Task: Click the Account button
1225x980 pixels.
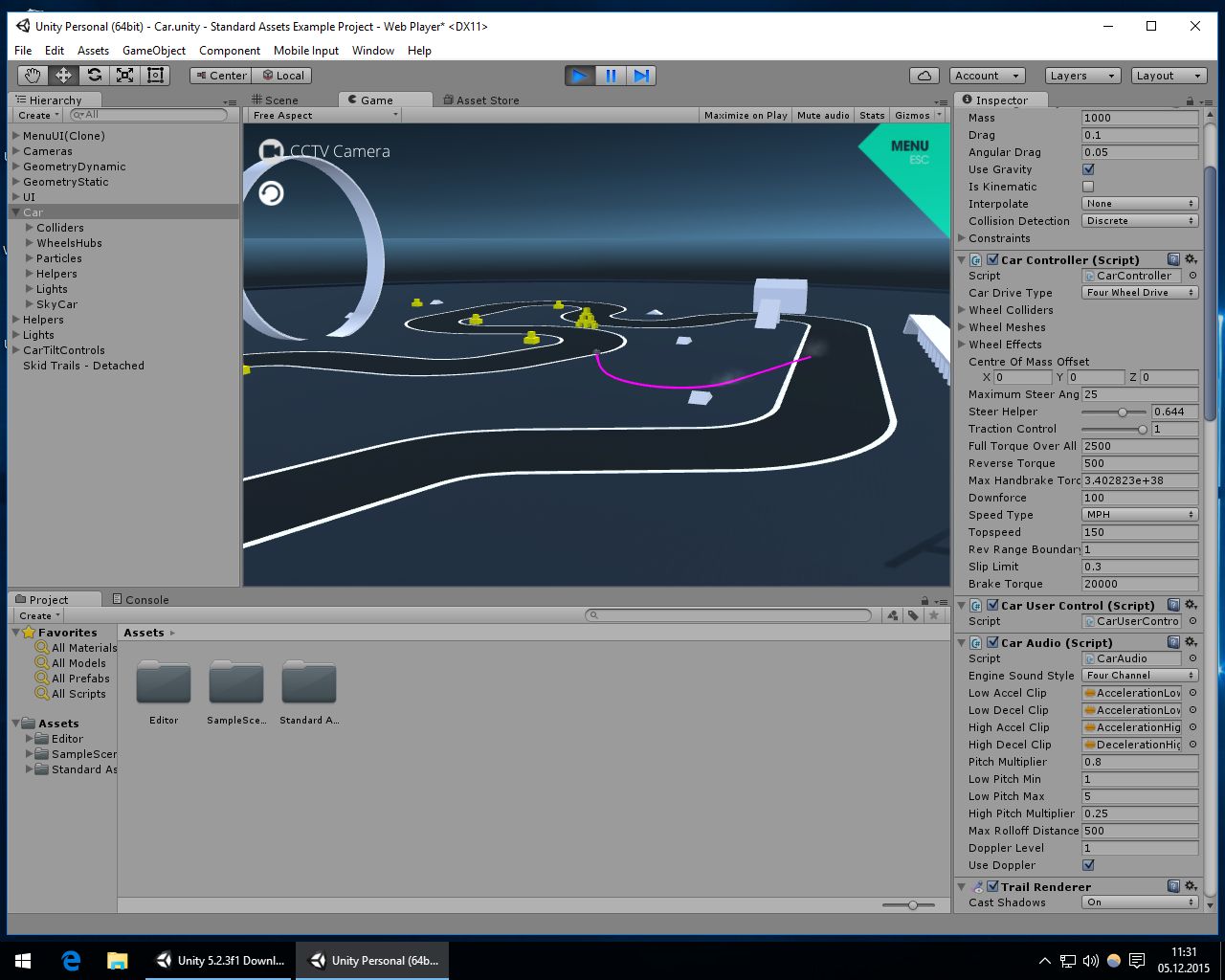Action: pyautogui.click(x=987, y=76)
